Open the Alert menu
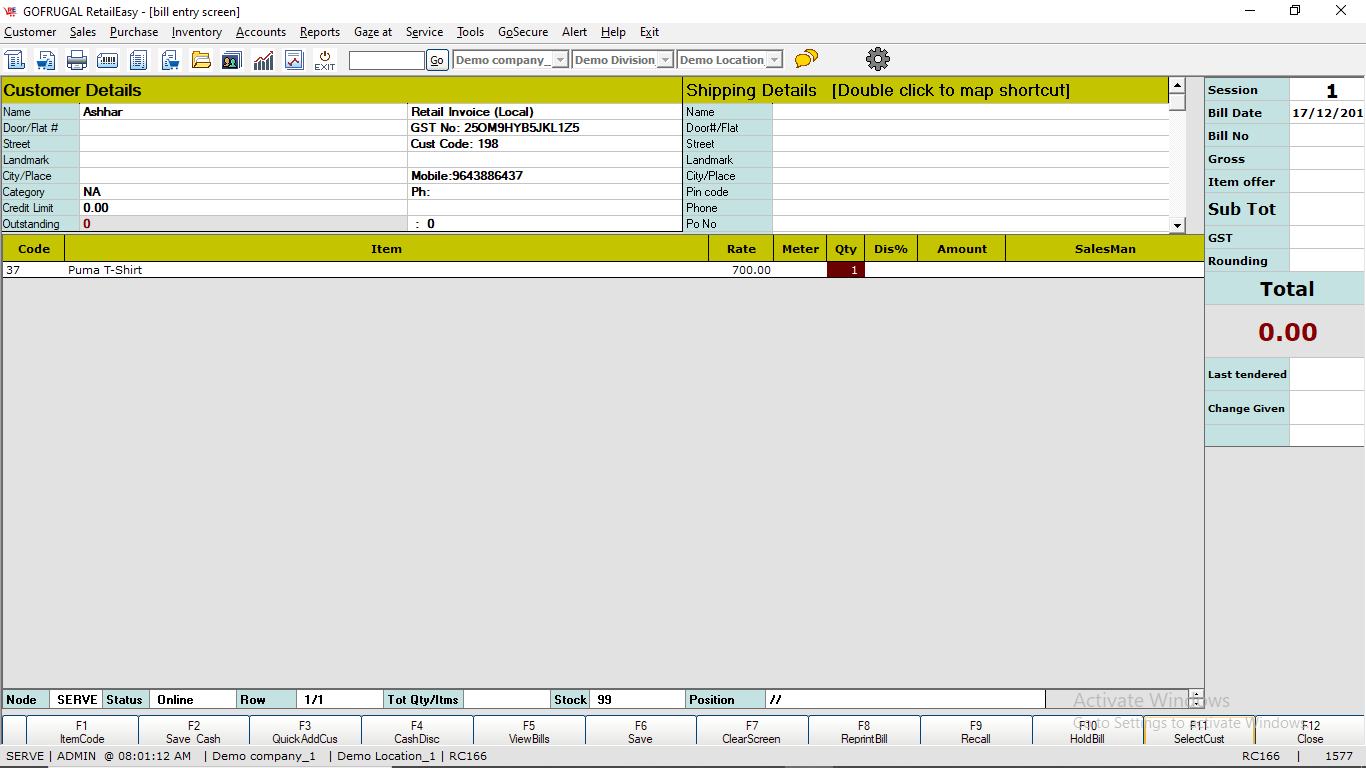 click(x=574, y=32)
